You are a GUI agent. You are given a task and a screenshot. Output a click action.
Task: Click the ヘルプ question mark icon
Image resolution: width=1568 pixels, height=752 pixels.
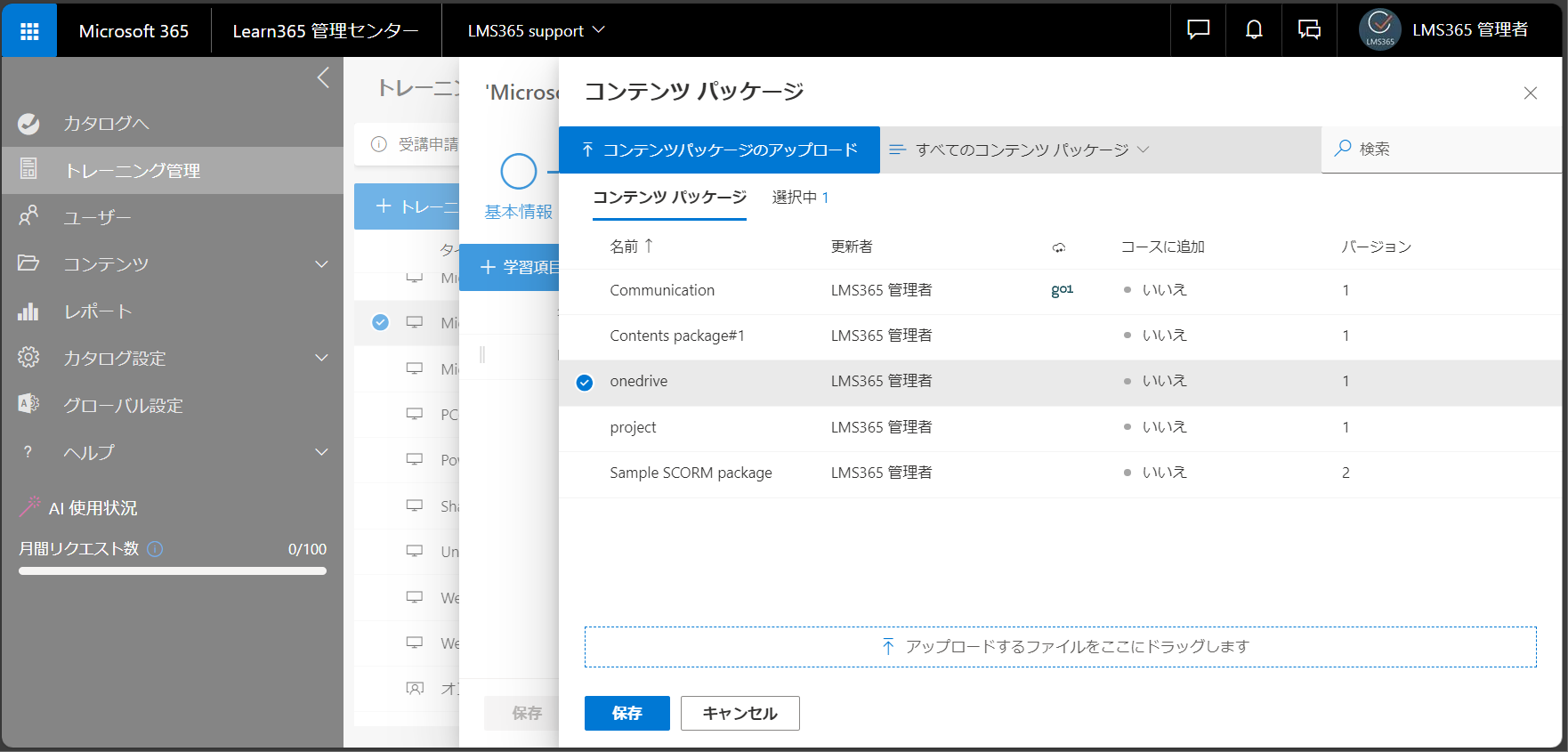(28, 452)
